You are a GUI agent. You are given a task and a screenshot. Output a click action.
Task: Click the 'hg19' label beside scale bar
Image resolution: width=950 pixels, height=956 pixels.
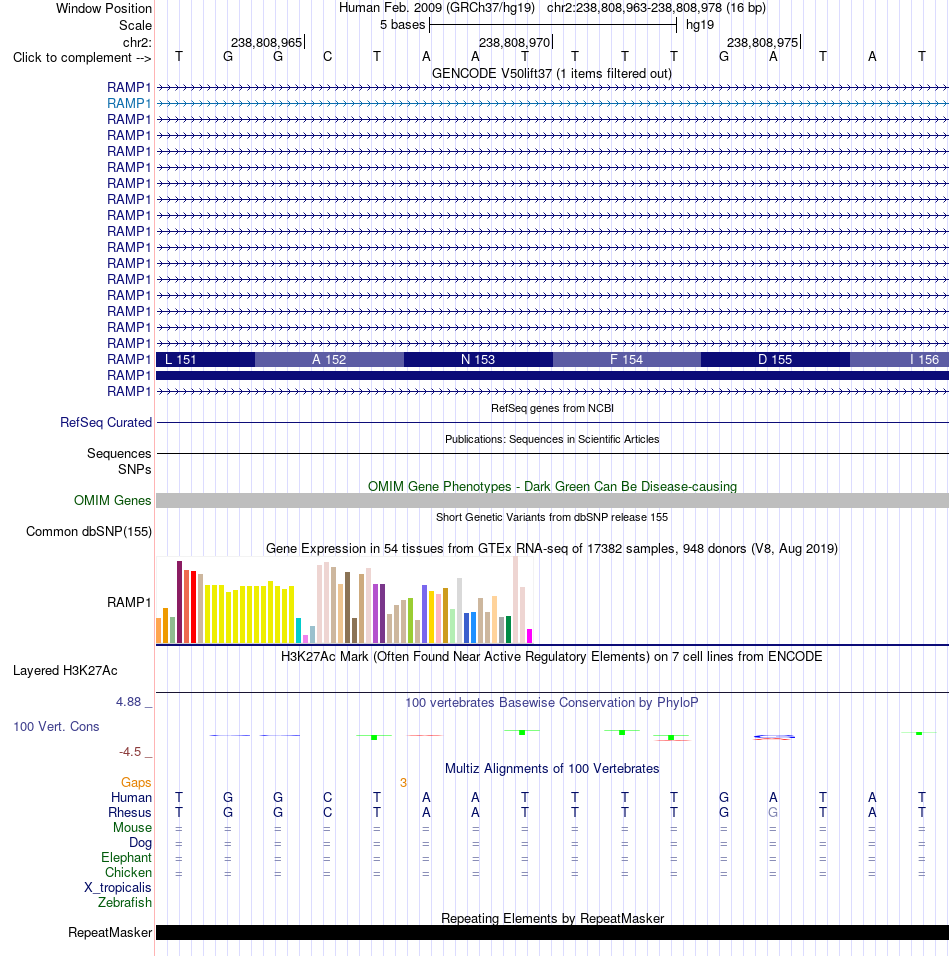pos(700,25)
